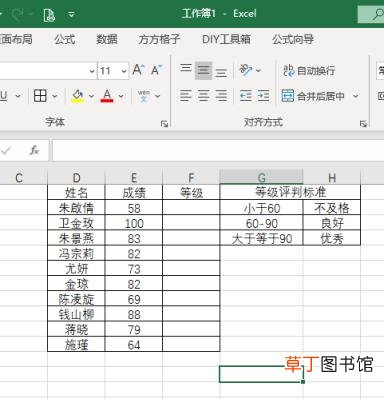Select column D header
384x399 pixels.
click(x=76, y=178)
